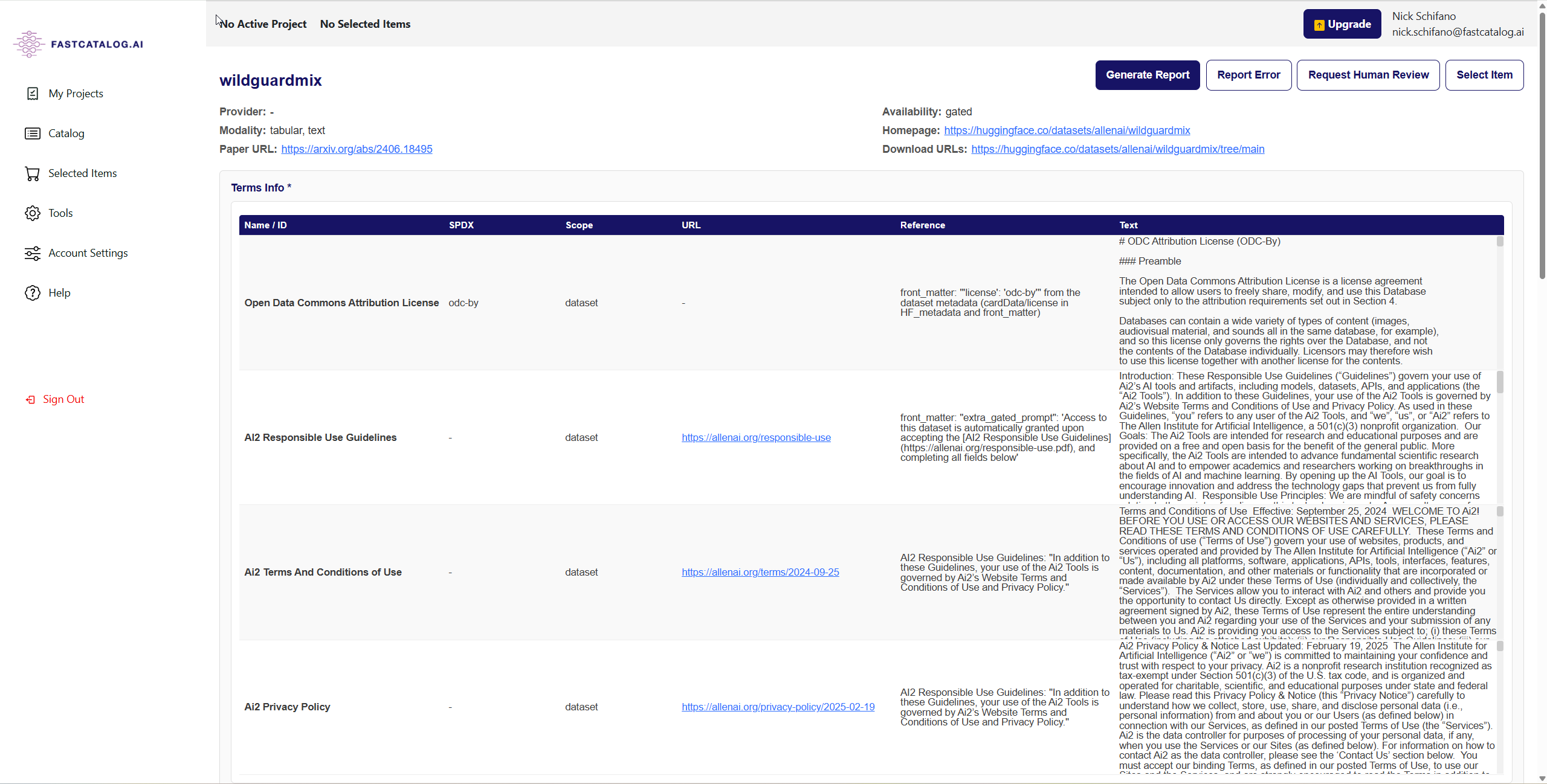Screen dimensions: 1547x784
Task: Click the Report Error button
Action: point(1248,75)
